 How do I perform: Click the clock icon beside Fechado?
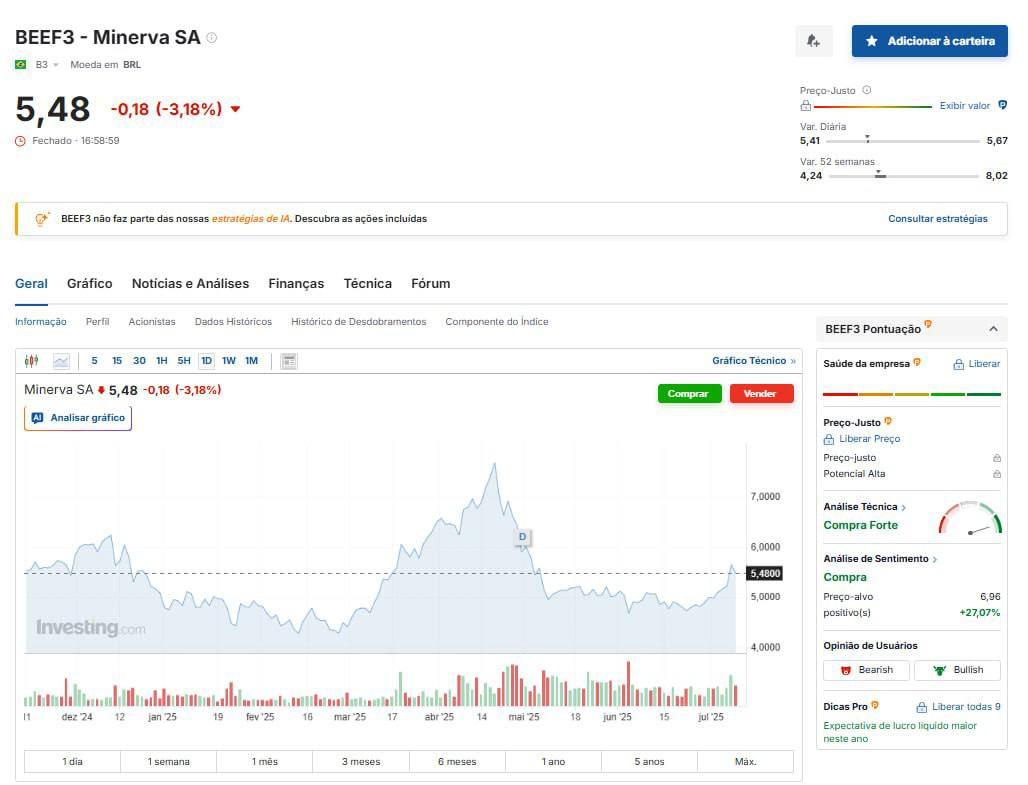point(20,141)
